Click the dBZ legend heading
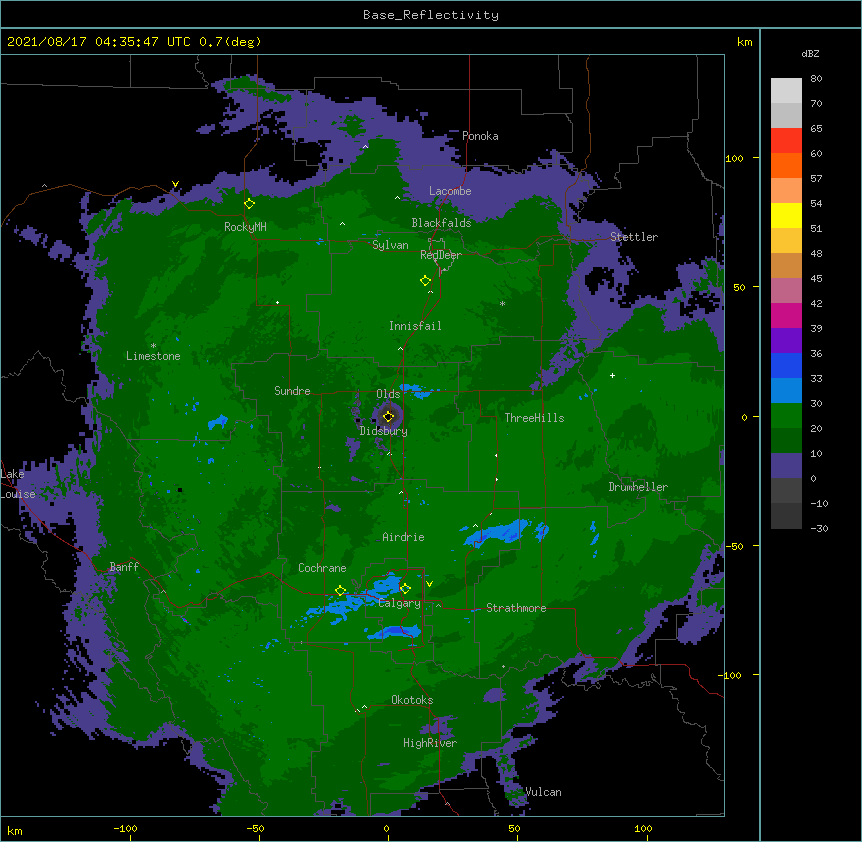Image resolution: width=862 pixels, height=842 pixels. [x=810, y=53]
